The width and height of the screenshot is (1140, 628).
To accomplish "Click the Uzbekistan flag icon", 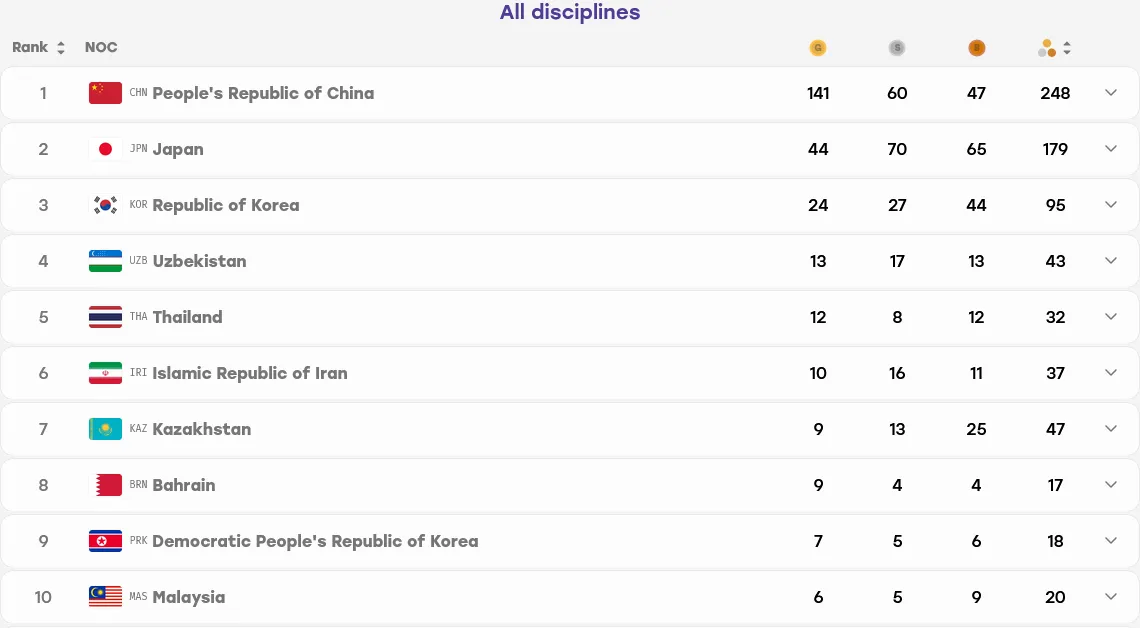I will [105, 261].
